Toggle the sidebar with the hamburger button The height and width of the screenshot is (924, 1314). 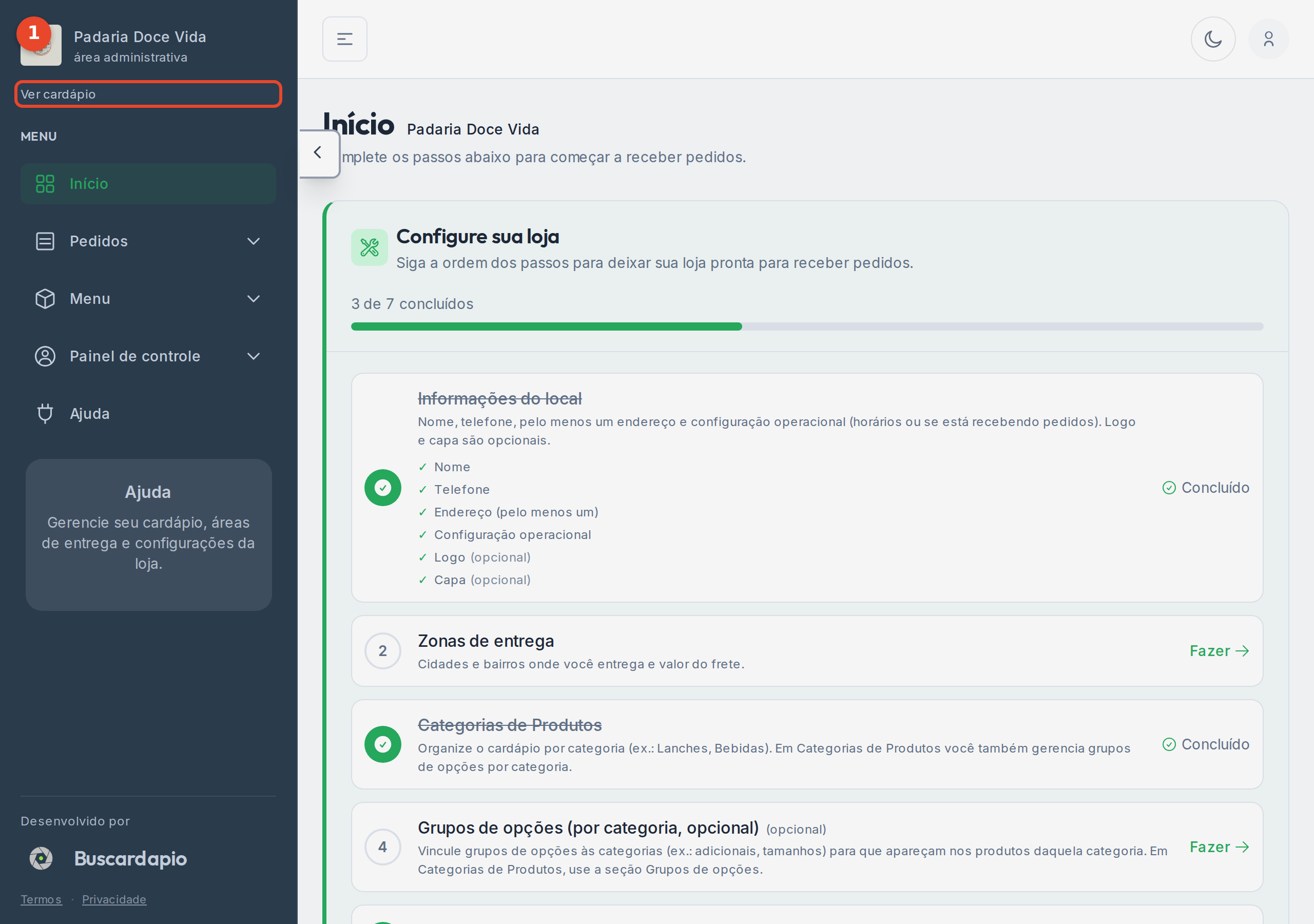[x=344, y=39]
